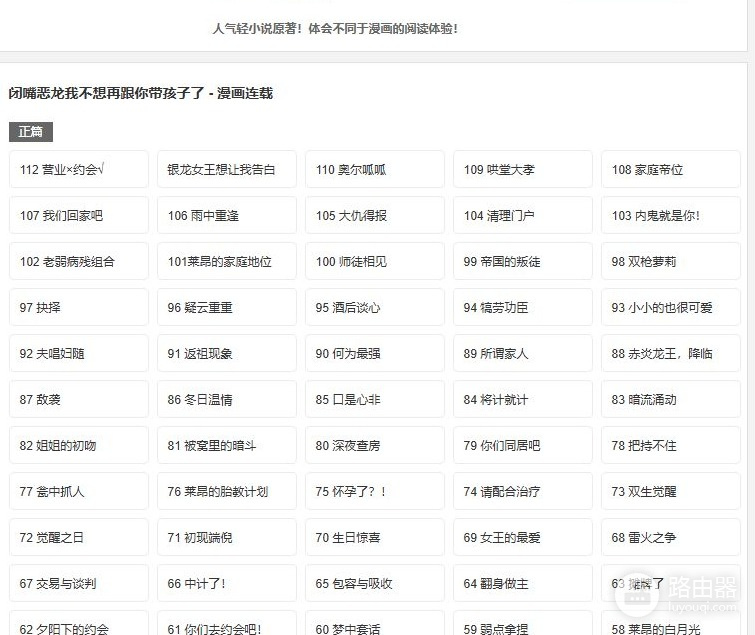The width and height of the screenshot is (755, 635).
Task: Open chapter 79 你们同居吧
Action: [x=523, y=445]
